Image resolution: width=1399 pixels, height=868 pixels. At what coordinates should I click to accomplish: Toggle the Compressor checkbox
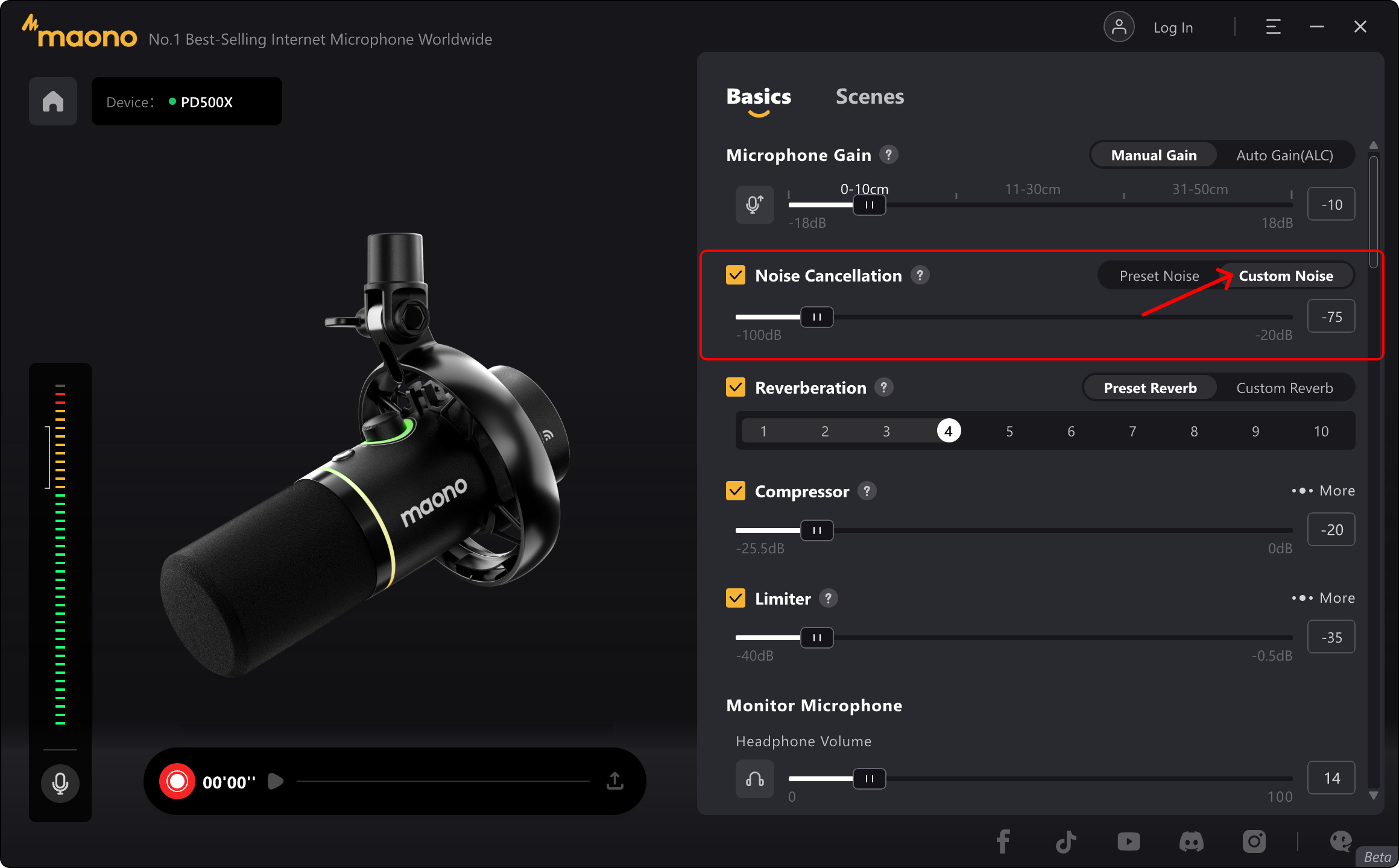pyautogui.click(x=736, y=491)
